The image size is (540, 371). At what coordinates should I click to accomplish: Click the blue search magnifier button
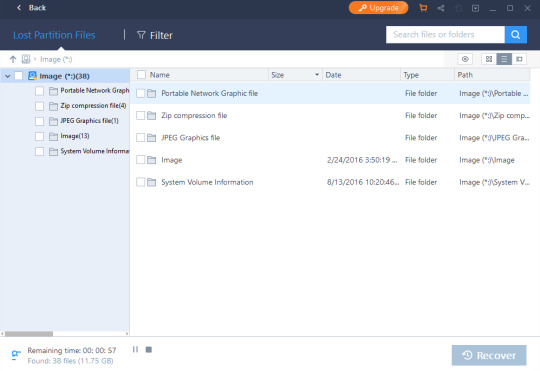(x=516, y=34)
